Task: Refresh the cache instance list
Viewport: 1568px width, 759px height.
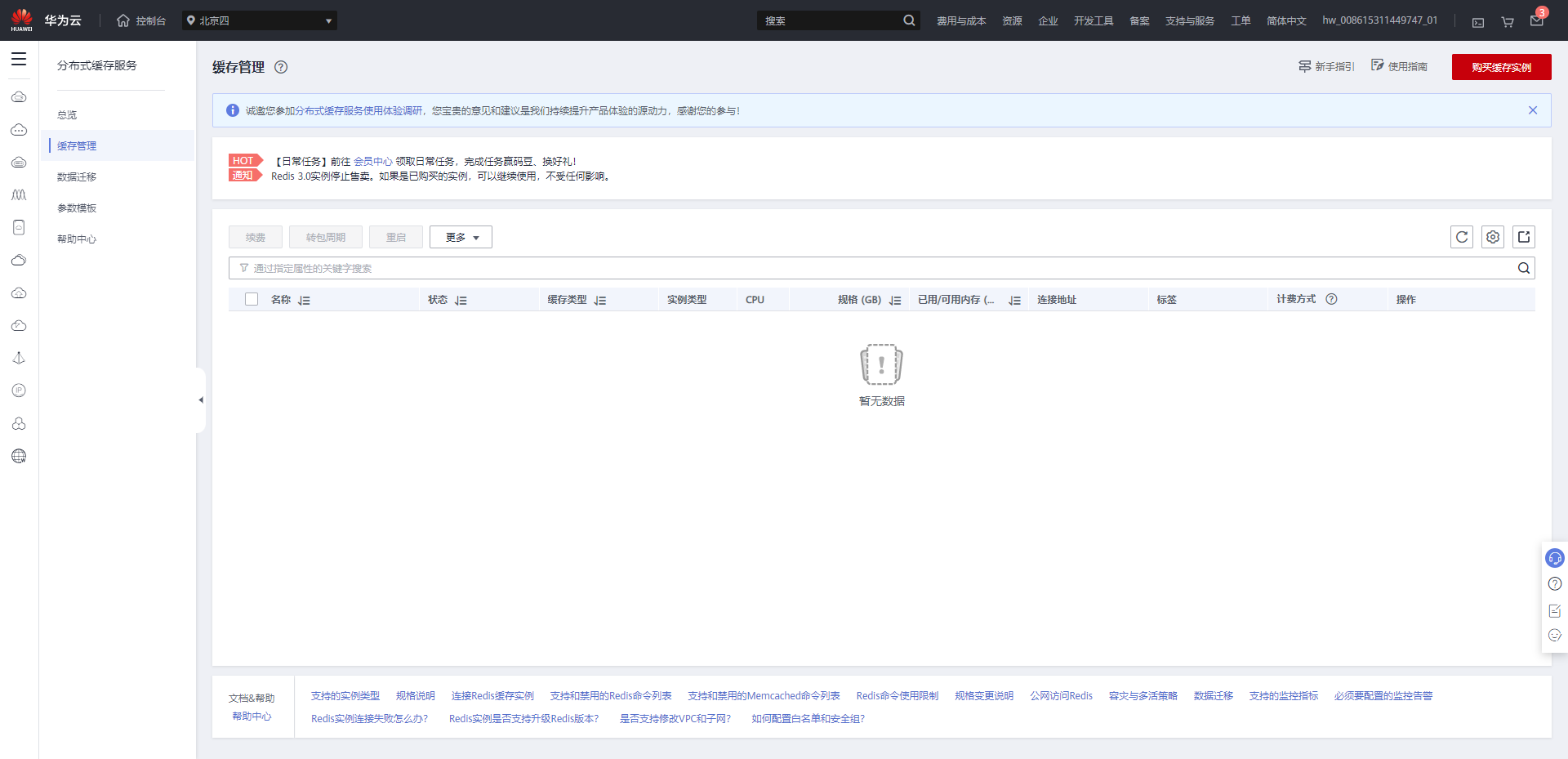Action: 1462,237
